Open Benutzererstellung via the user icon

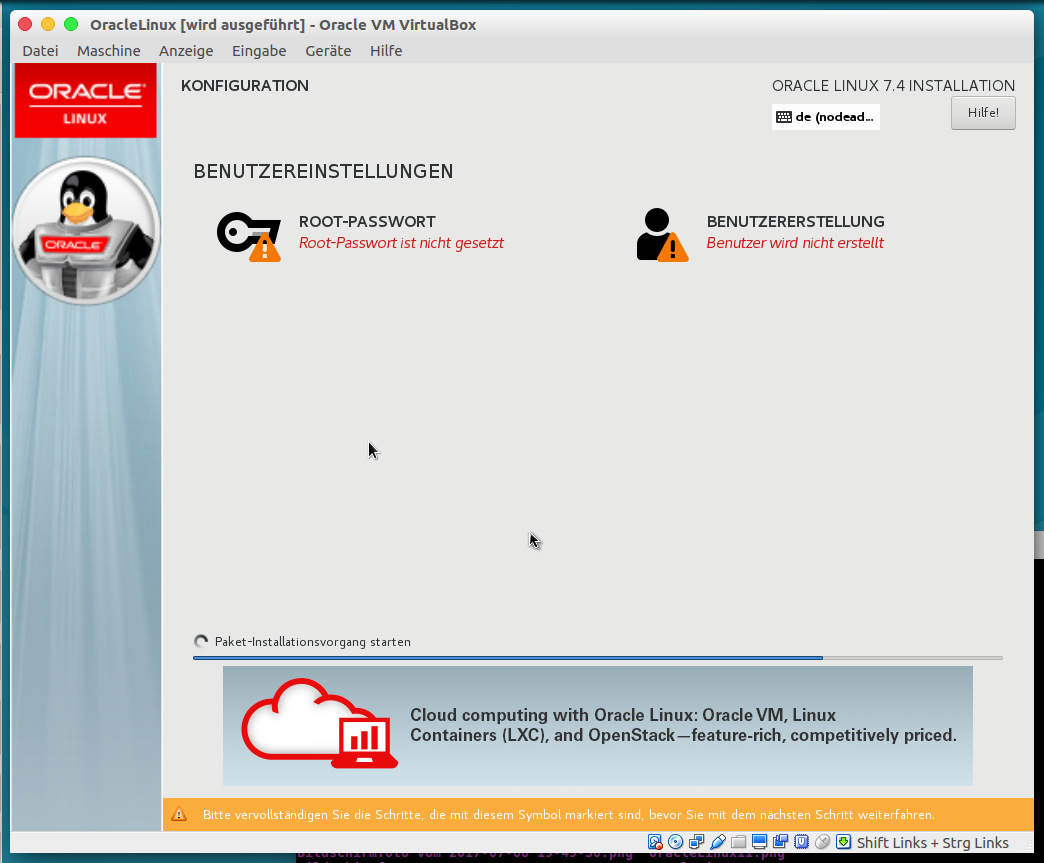pyautogui.click(x=662, y=232)
